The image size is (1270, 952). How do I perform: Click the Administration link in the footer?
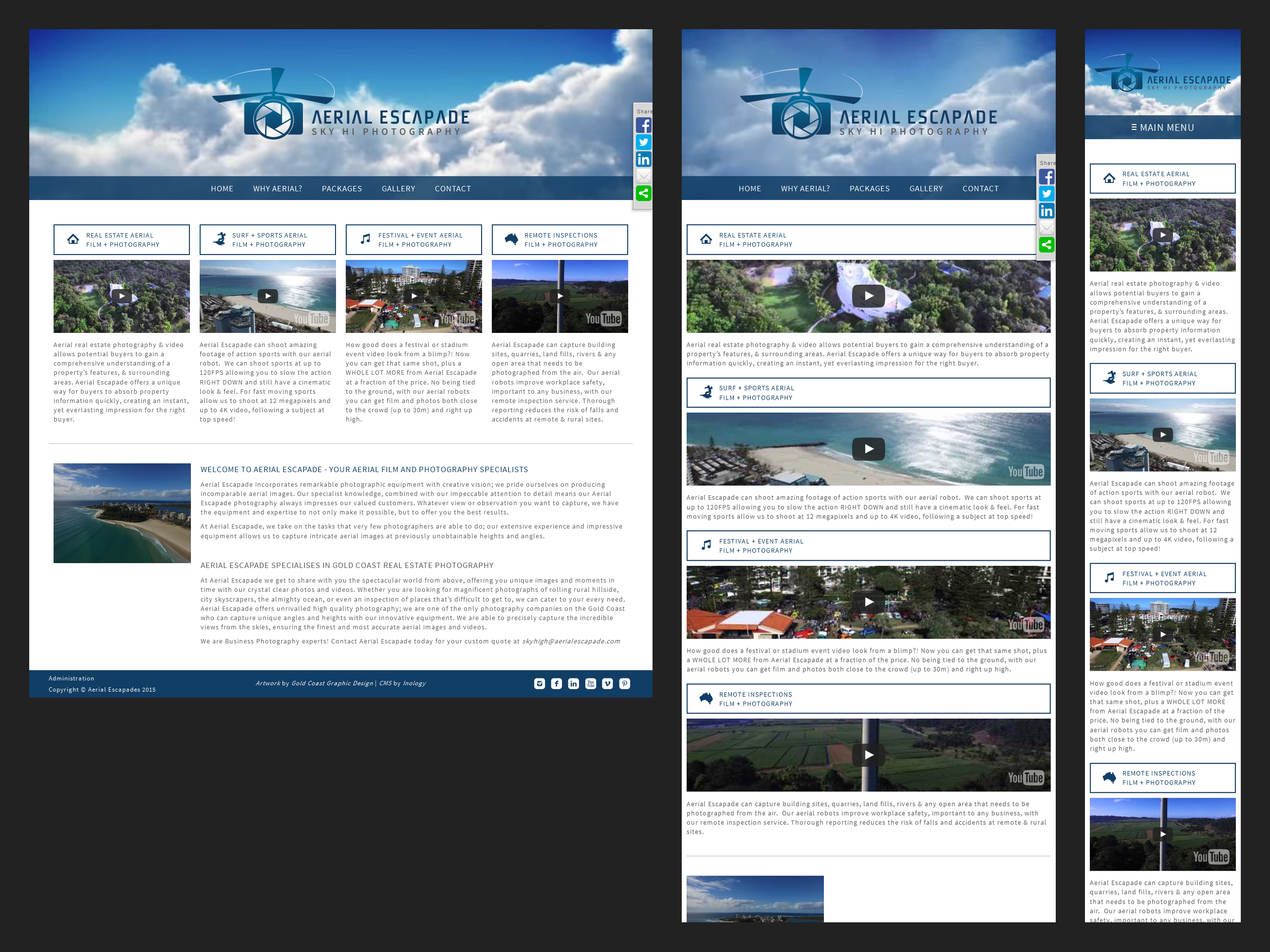point(71,678)
